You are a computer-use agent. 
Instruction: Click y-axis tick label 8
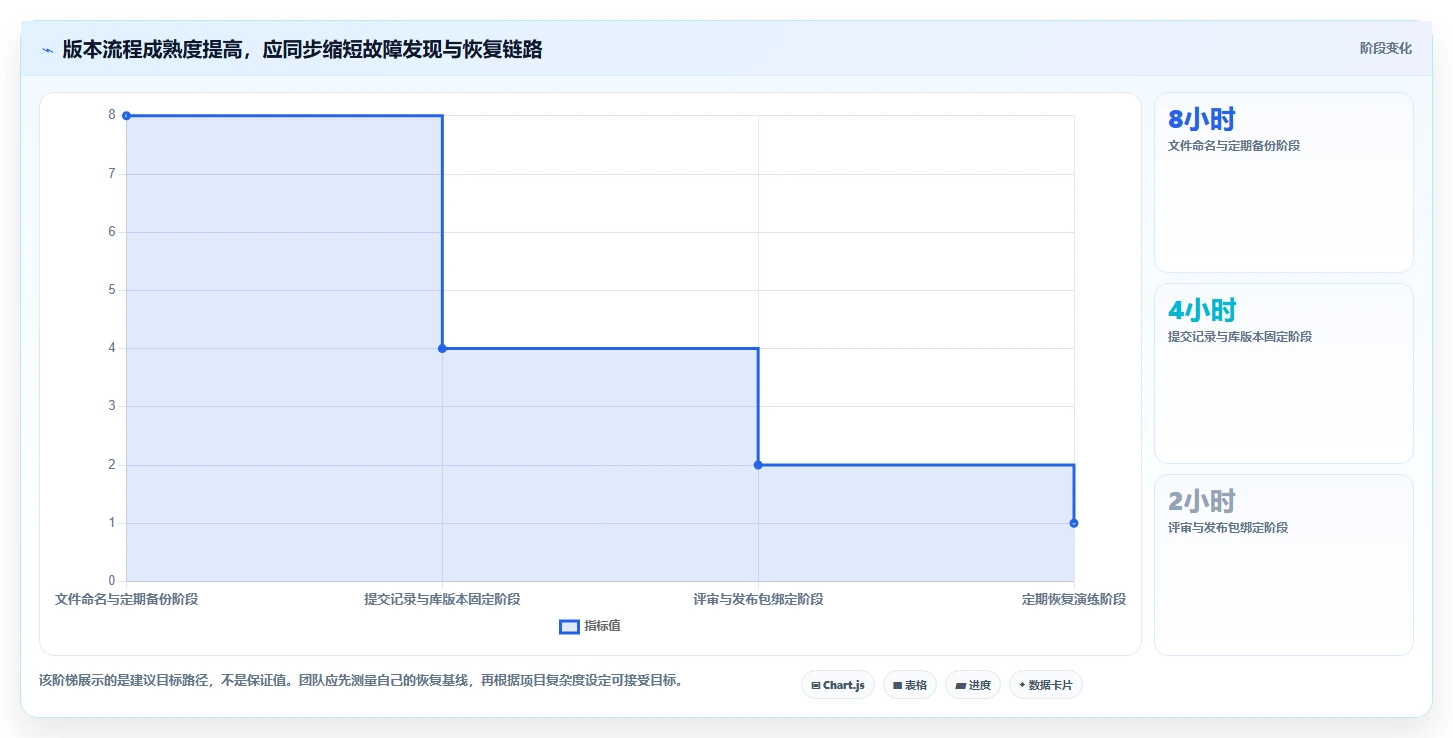coord(112,116)
